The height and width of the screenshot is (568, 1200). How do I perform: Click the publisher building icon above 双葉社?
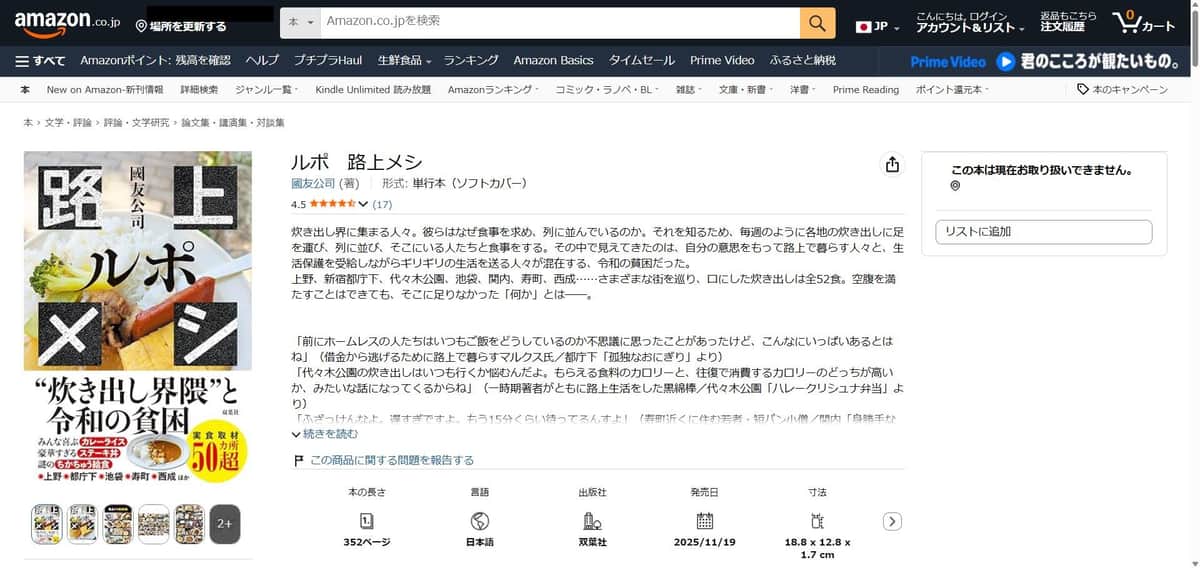(x=592, y=521)
